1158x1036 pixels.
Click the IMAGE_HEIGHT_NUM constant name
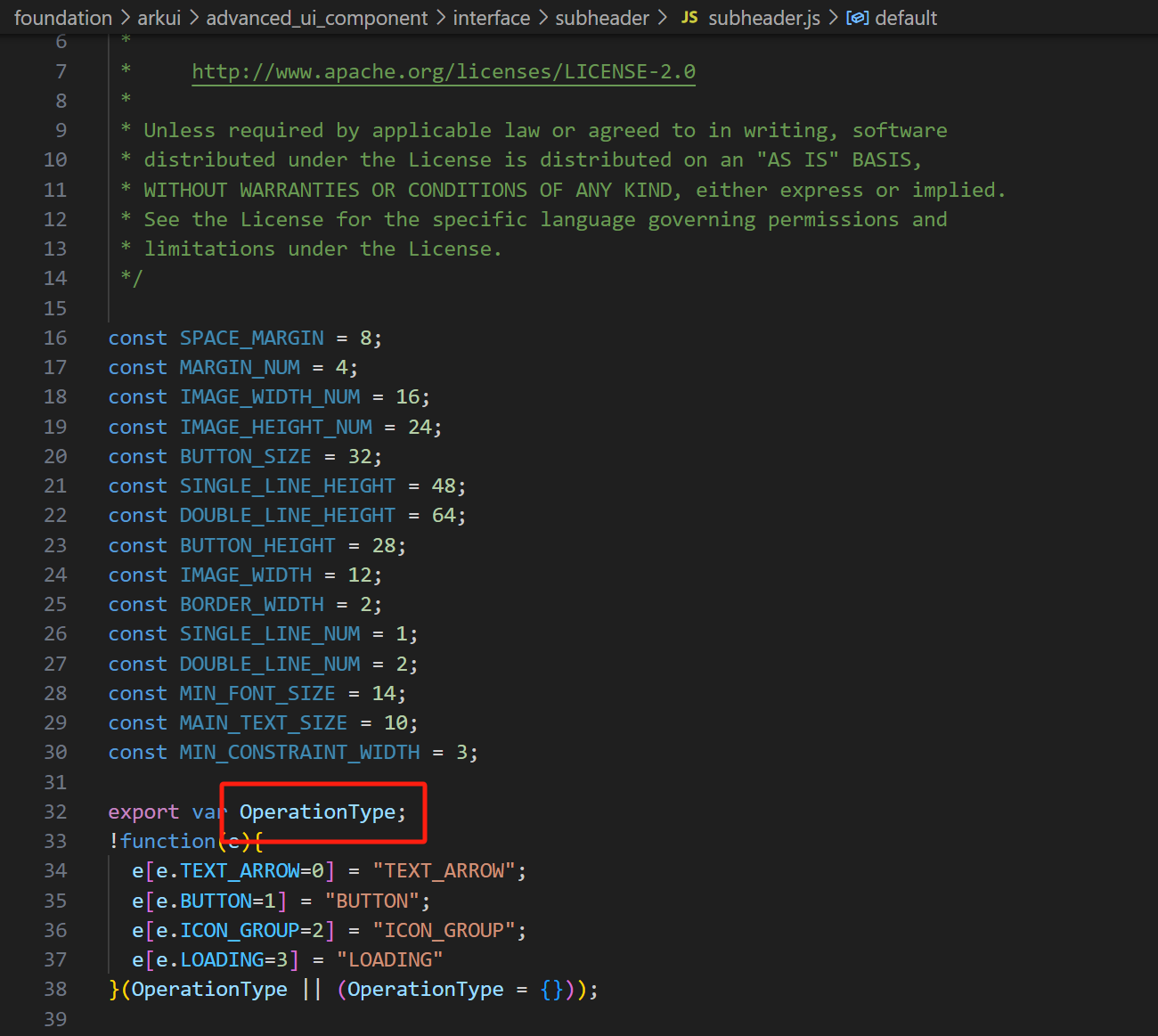point(276,427)
